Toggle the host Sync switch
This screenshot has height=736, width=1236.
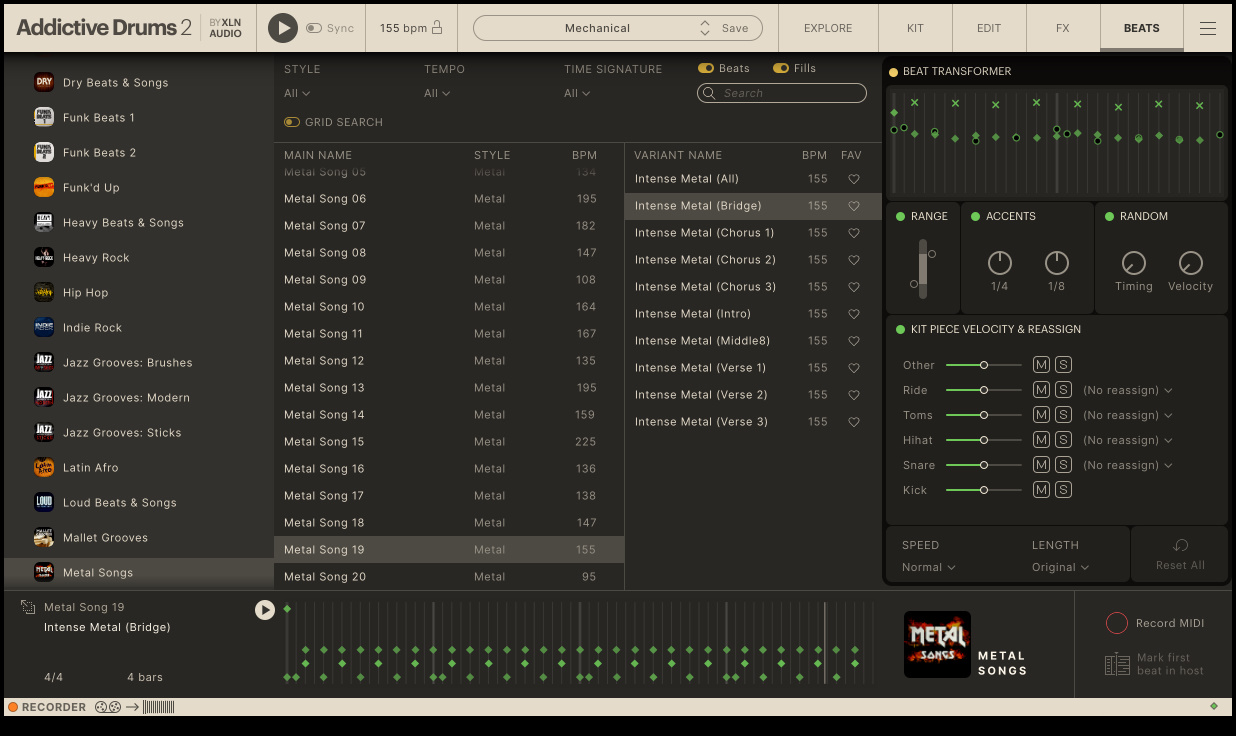(314, 28)
